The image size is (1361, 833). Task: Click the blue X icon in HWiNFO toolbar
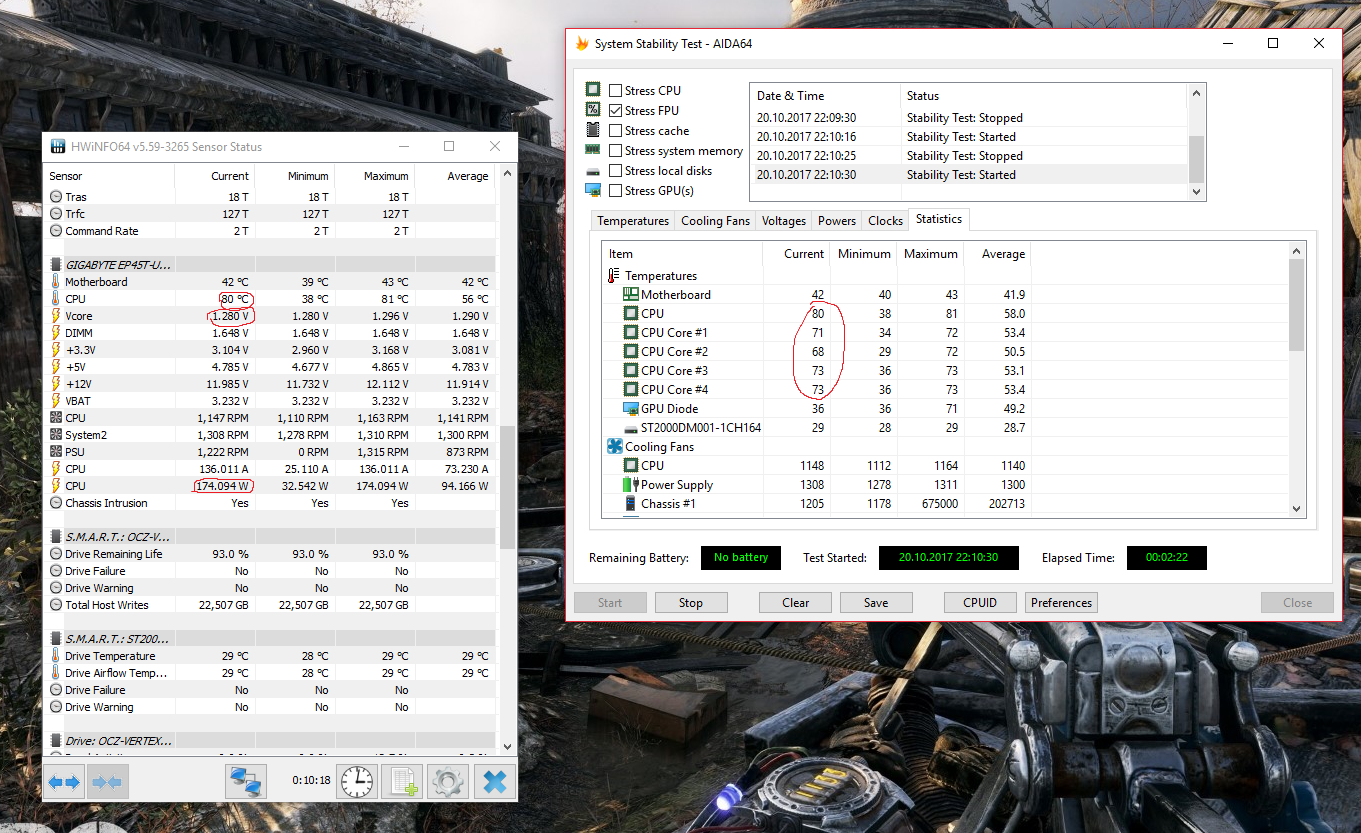494,782
